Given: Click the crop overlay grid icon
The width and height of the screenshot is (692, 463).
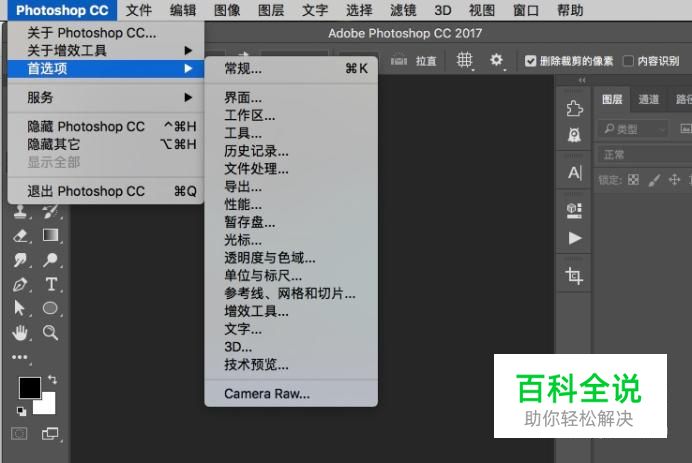Looking at the screenshot, I should click(x=464, y=60).
